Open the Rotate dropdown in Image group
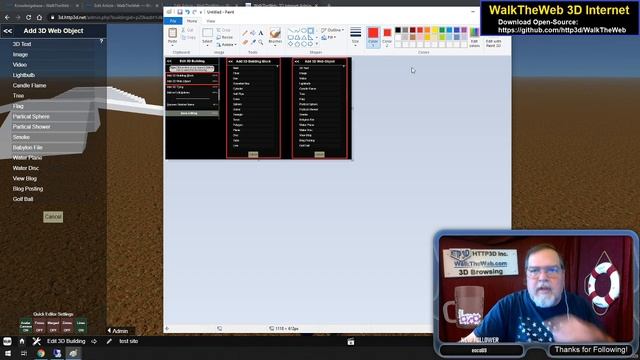 click(x=227, y=44)
